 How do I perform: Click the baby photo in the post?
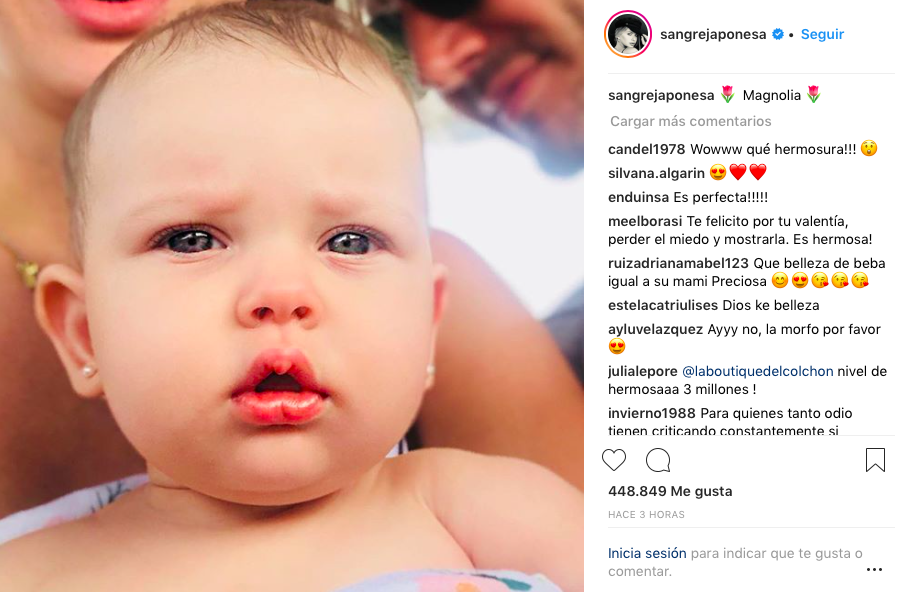pyautogui.click(x=291, y=296)
